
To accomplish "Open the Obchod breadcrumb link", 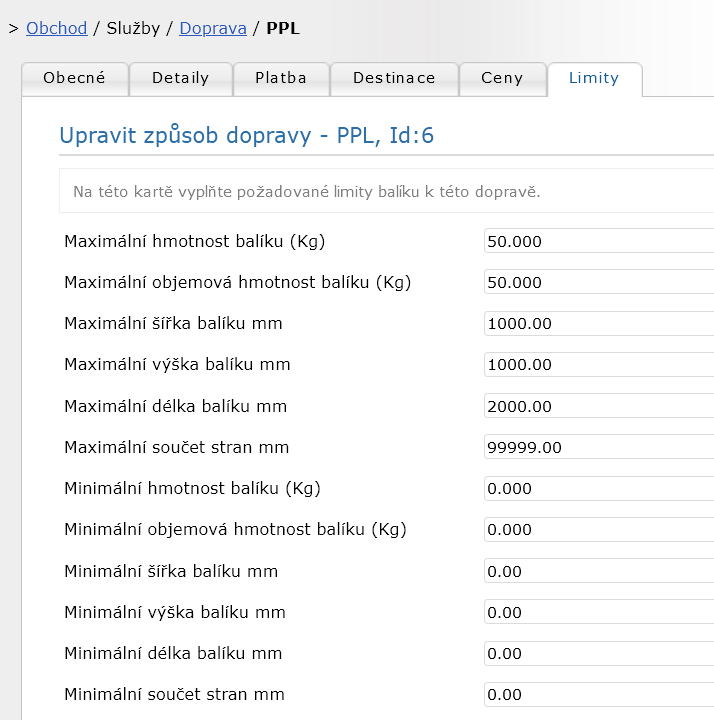I will click(x=56, y=28).
